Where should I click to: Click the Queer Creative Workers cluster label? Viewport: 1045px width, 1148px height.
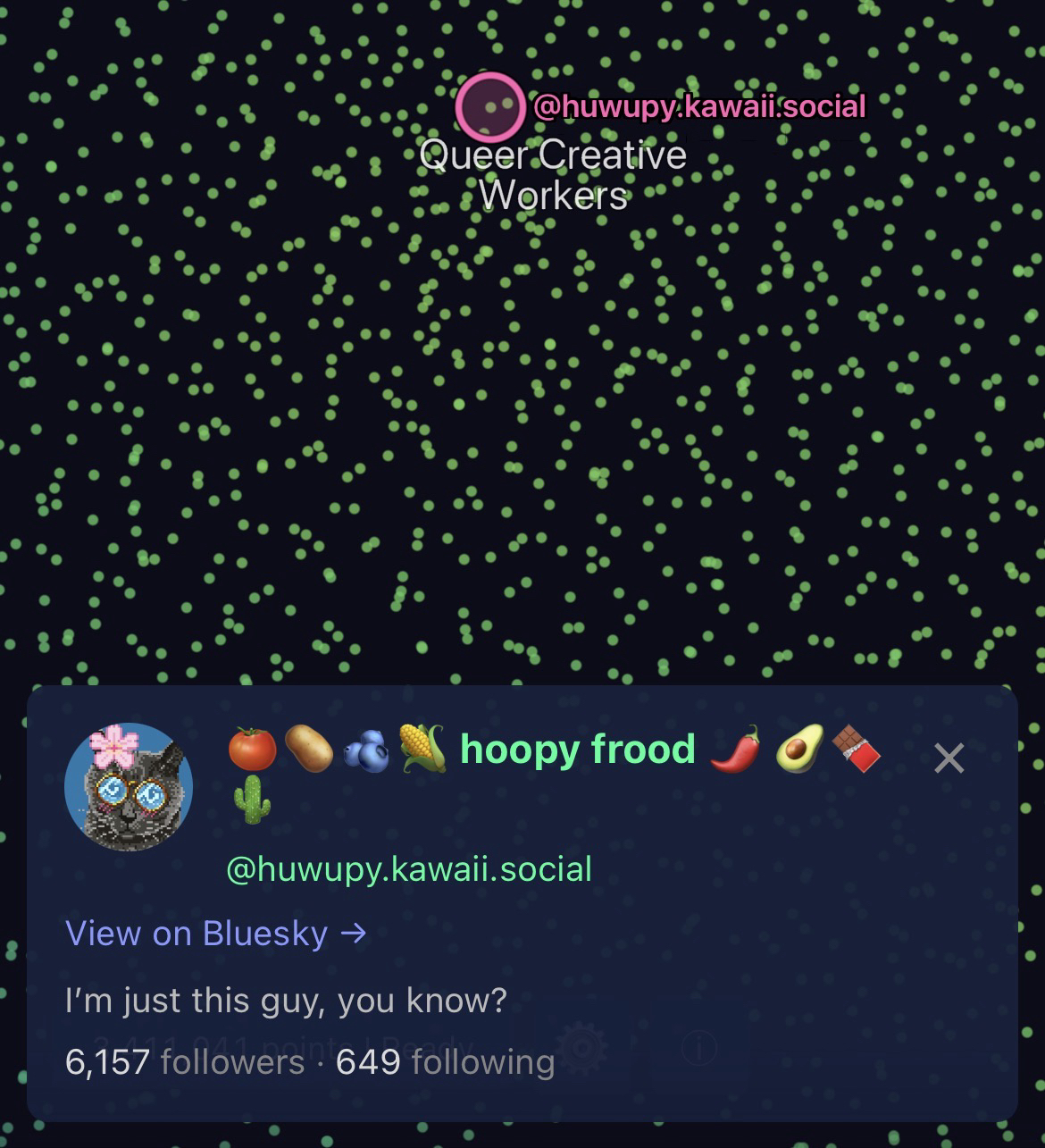(553, 175)
